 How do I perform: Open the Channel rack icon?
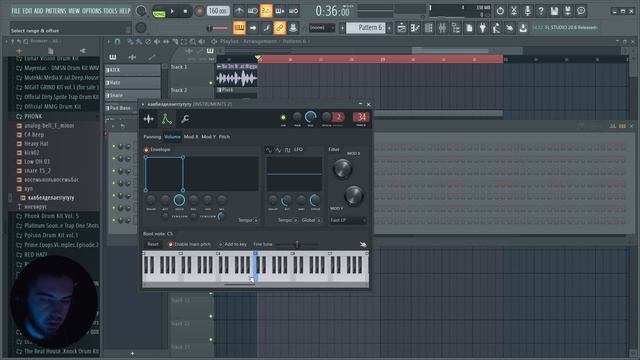[429, 28]
